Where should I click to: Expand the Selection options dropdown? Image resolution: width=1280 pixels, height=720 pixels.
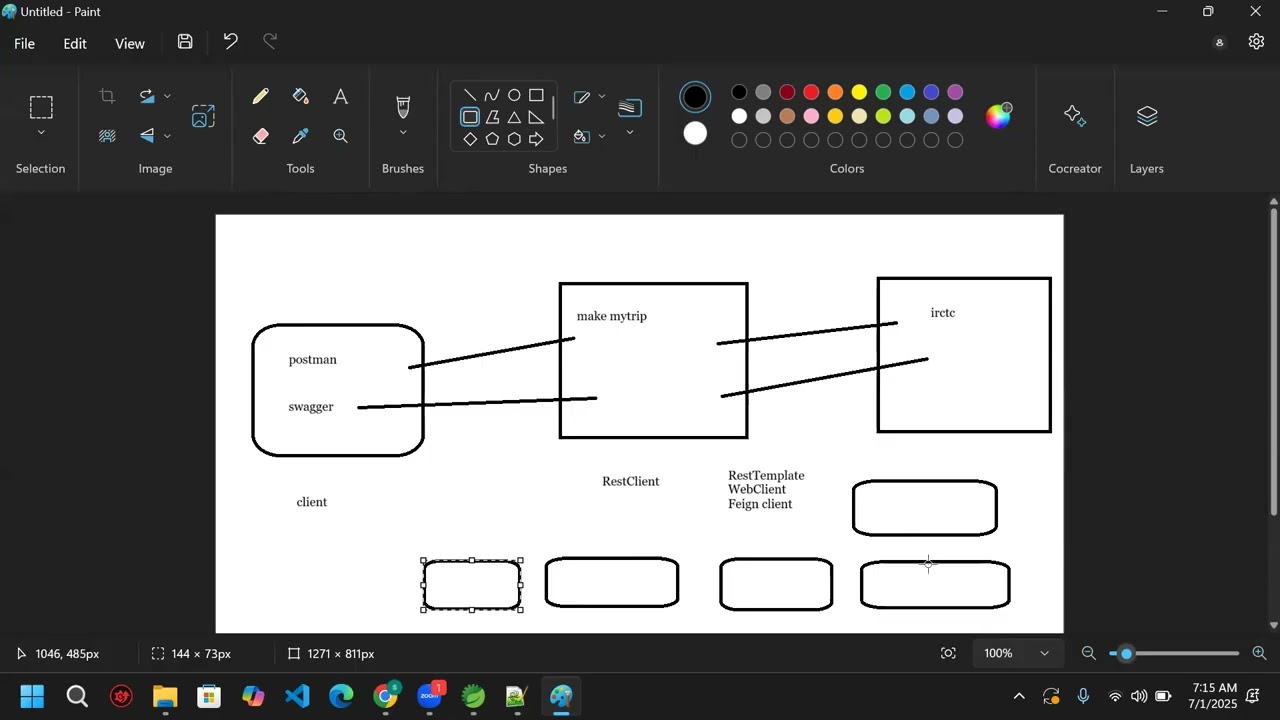coord(41,133)
